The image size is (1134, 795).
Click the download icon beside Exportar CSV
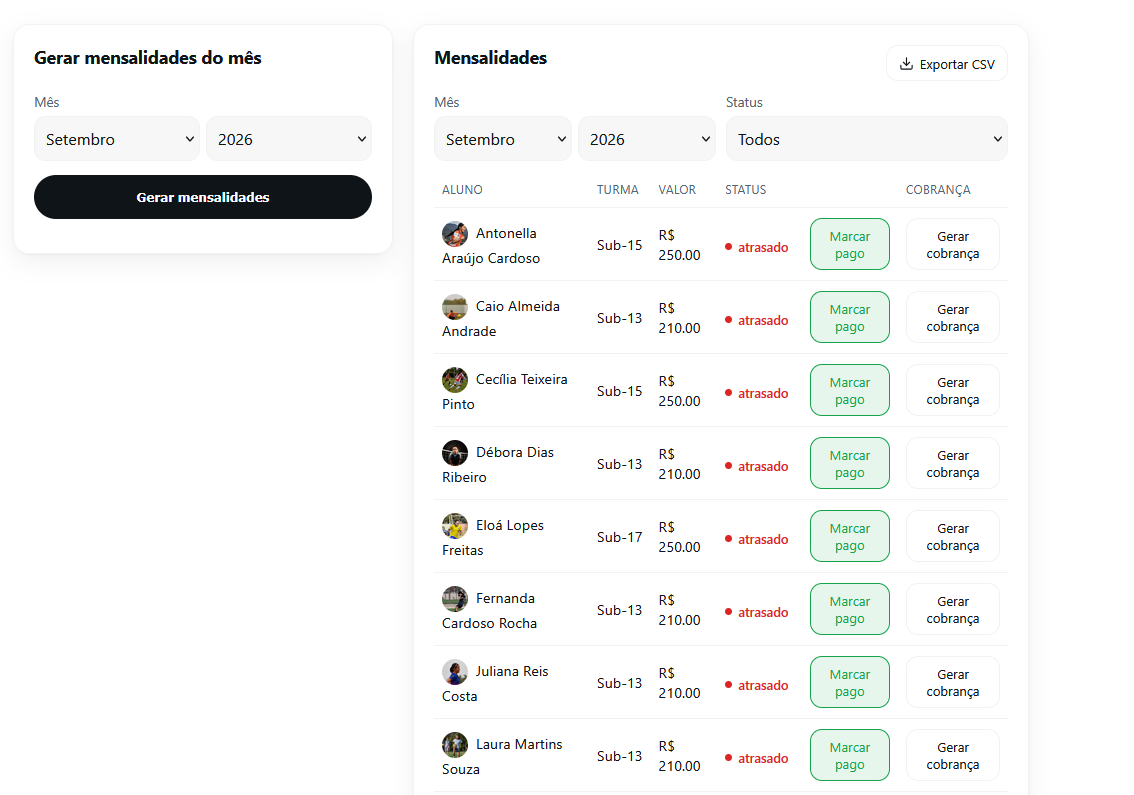(x=905, y=64)
